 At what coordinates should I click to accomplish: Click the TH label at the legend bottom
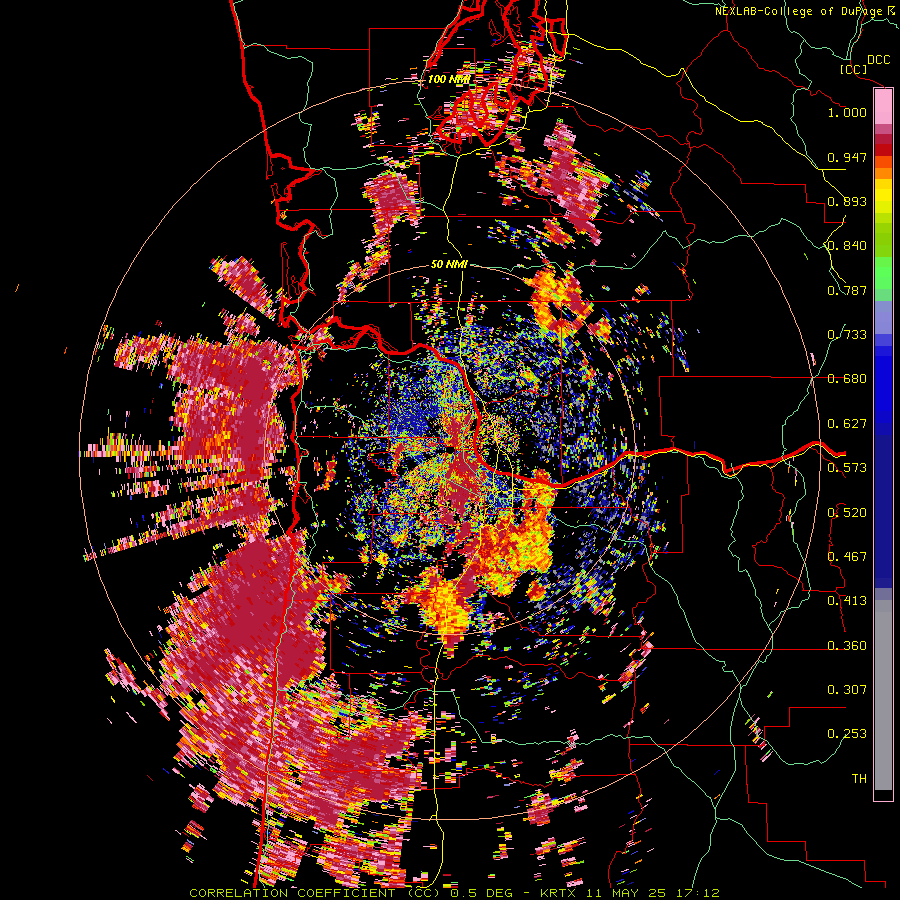pyautogui.click(x=859, y=779)
